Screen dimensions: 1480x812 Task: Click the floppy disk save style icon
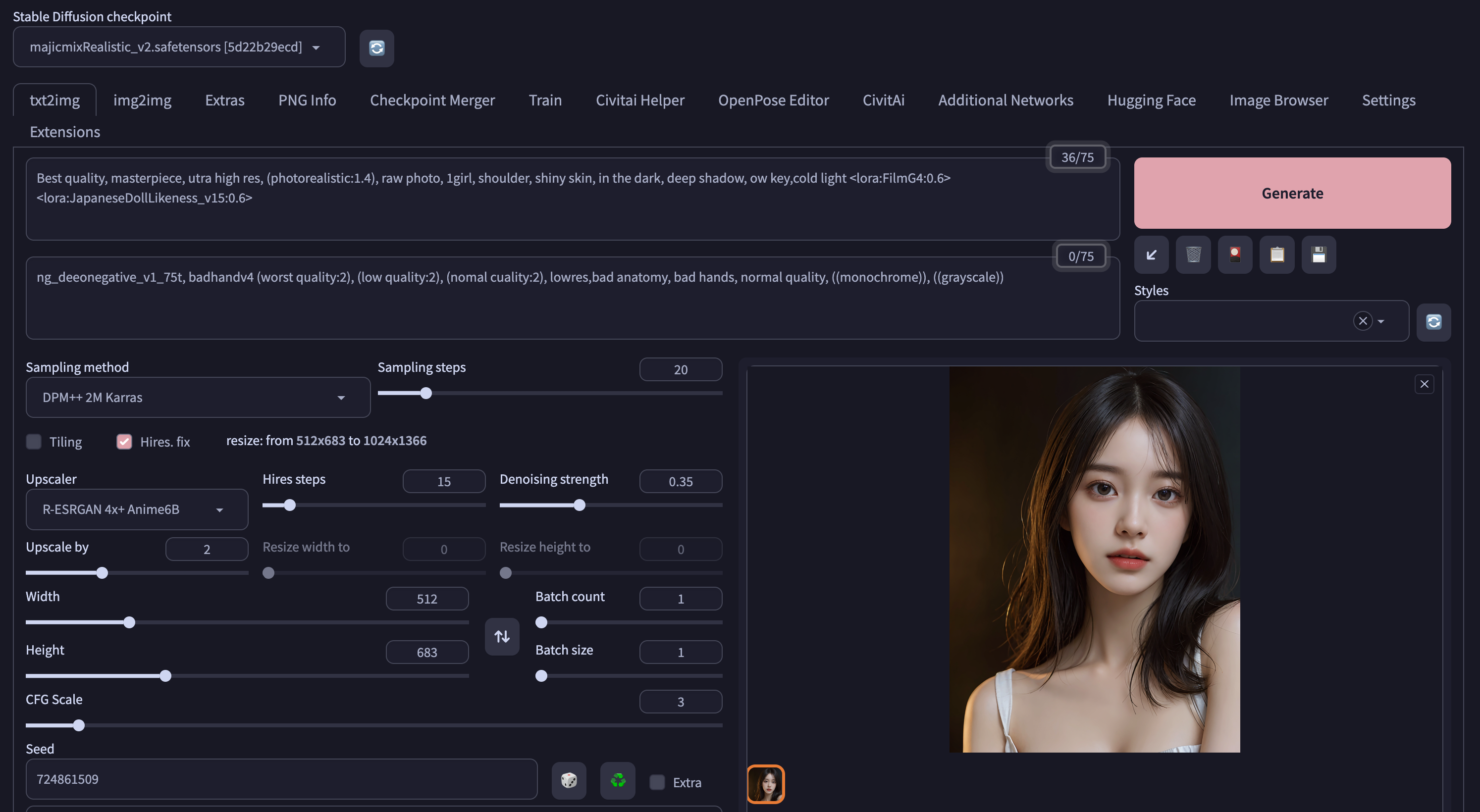tap(1318, 254)
